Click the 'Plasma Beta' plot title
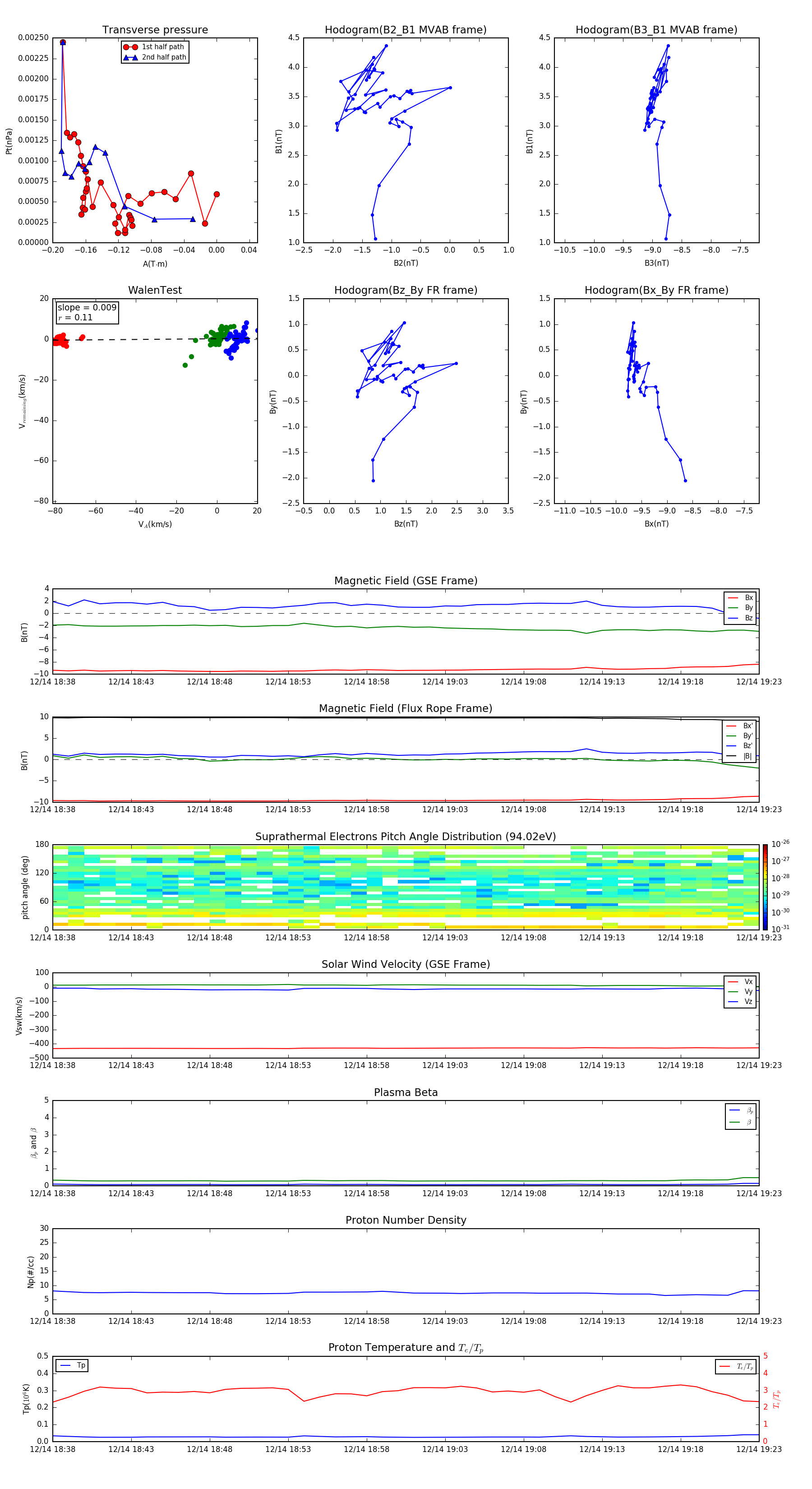Image resolution: width=812 pixels, height=1489 pixels. [406, 1093]
